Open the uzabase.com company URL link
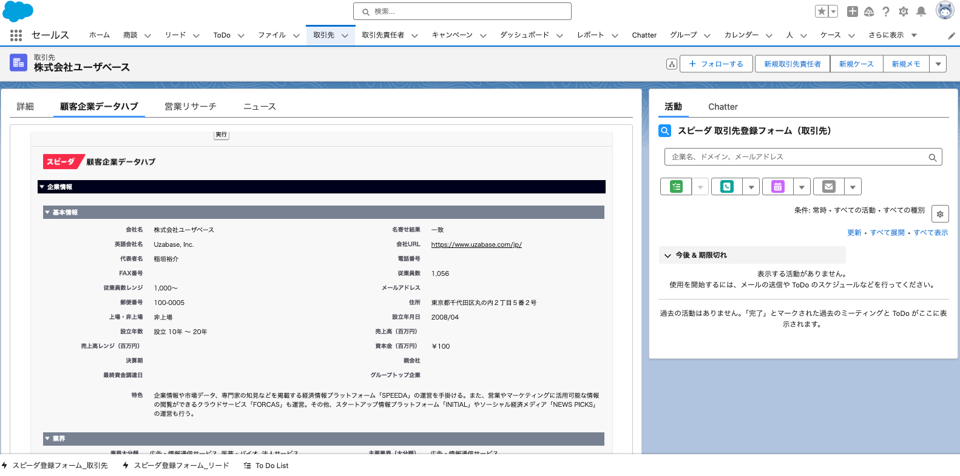 (x=476, y=244)
